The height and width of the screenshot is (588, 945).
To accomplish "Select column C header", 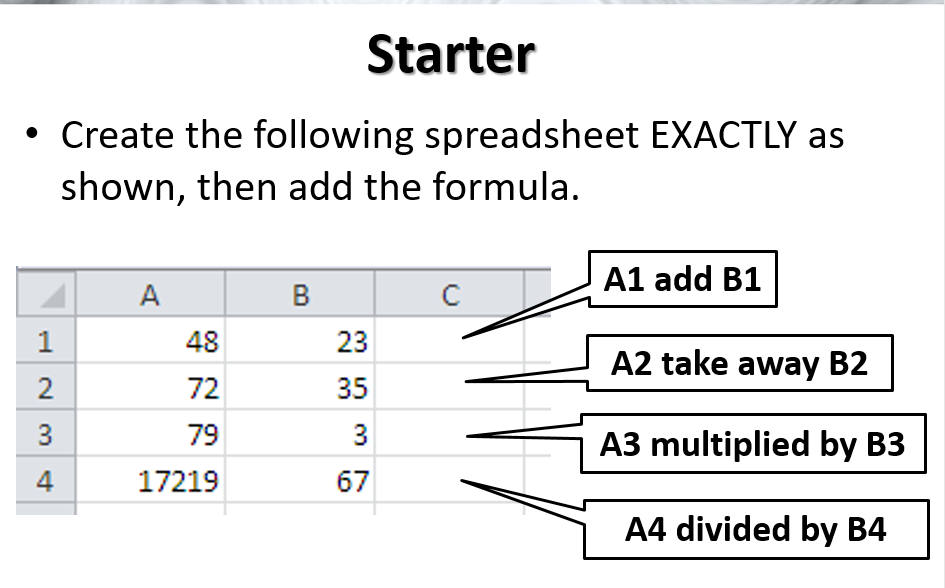I will (x=449, y=295).
